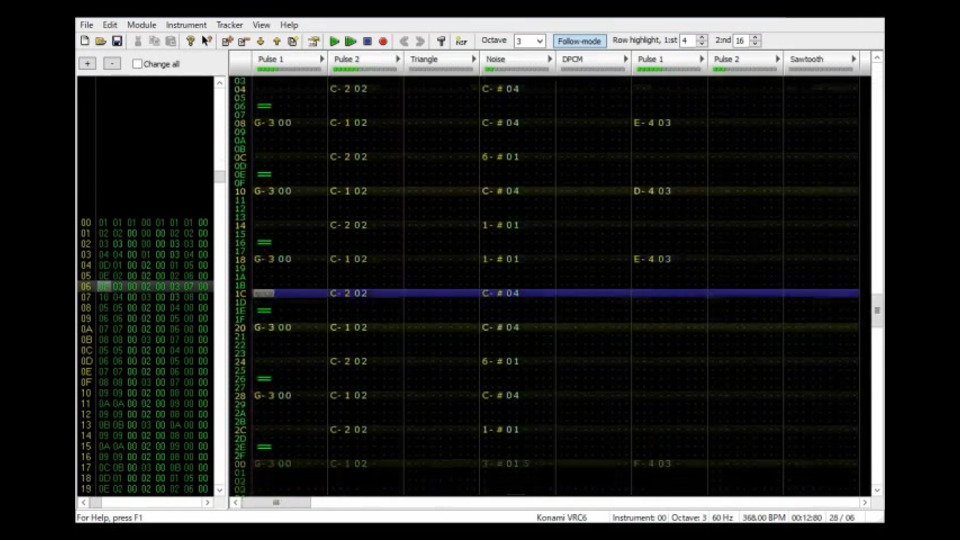960x540 pixels.
Task: Click the G- 3 00 note on row 20
Action: tap(272, 328)
